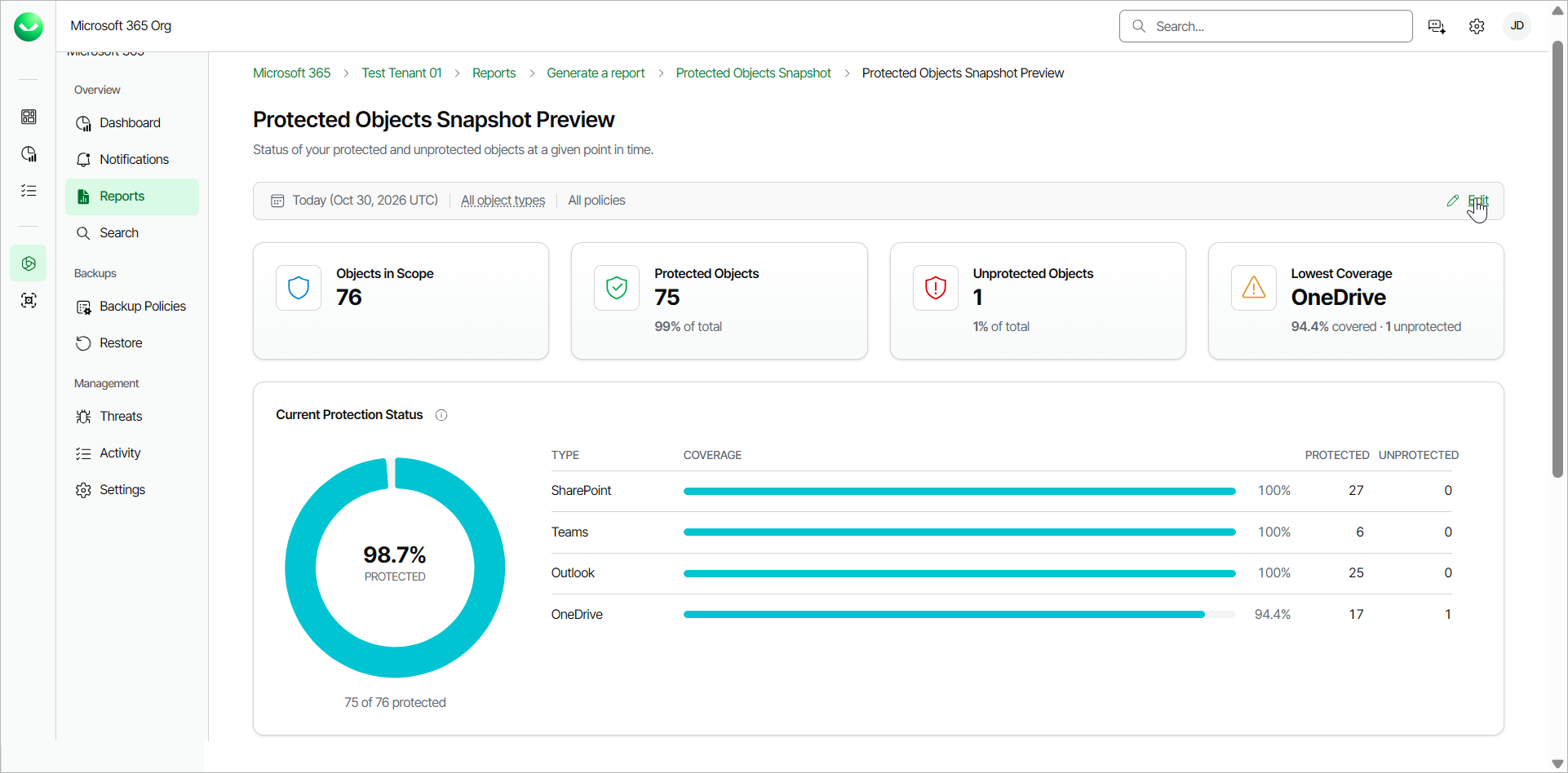Click the warning triangle on Lowest Coverage
This screenshot has height=773, width=1568.
pyautogui.click(x=1253, y=288)
